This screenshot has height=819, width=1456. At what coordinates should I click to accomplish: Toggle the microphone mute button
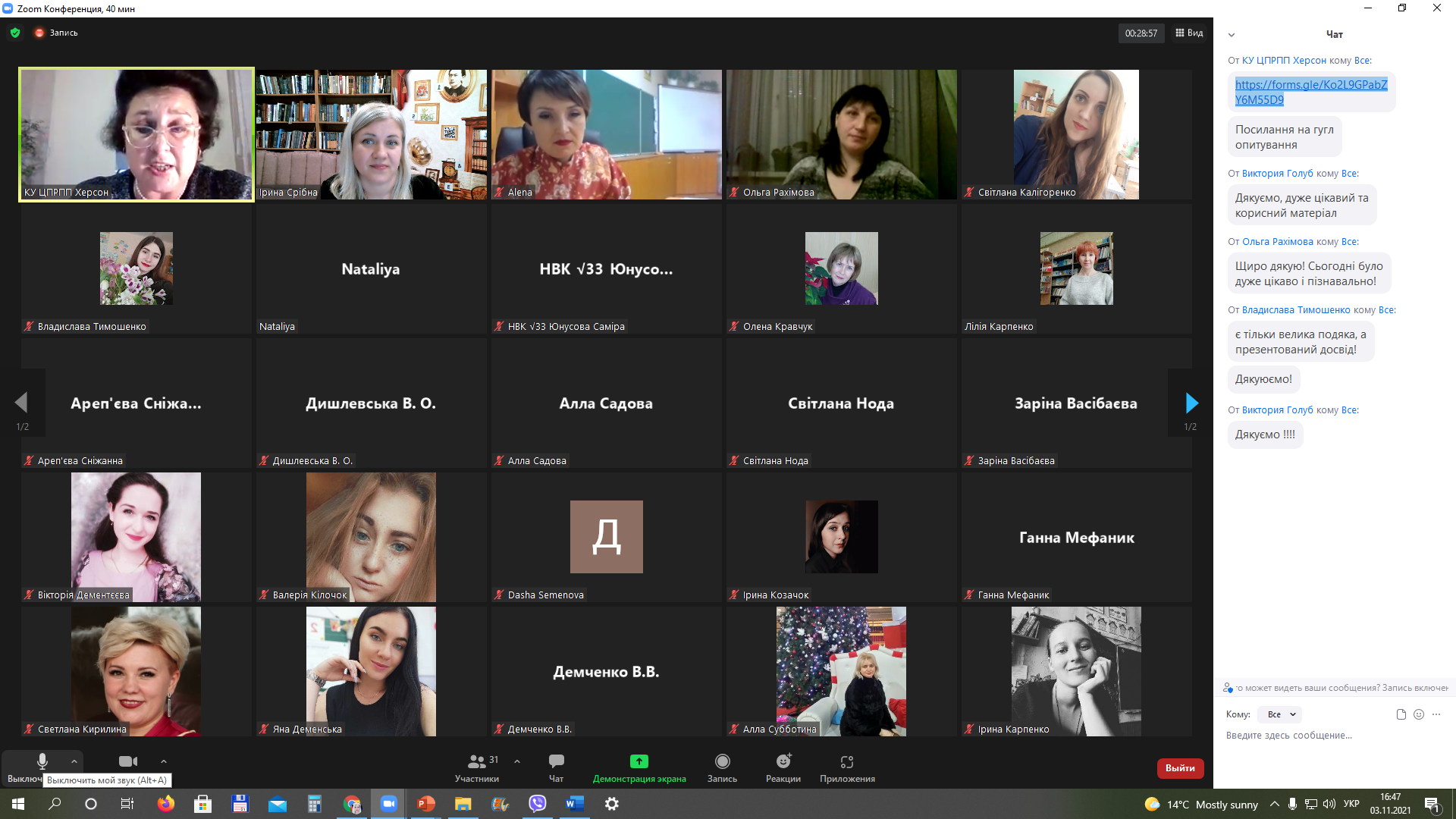(42, 761)
